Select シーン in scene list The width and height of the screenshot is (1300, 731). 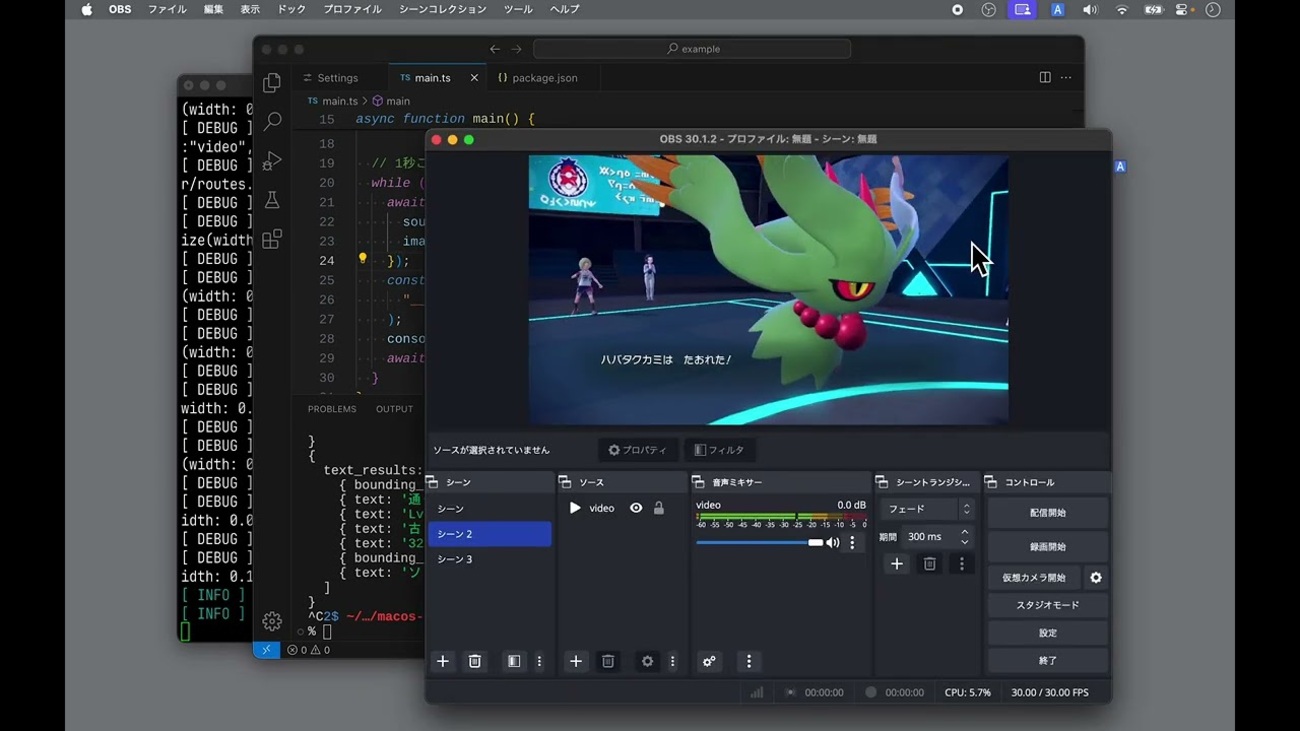[x=490, y=509]
